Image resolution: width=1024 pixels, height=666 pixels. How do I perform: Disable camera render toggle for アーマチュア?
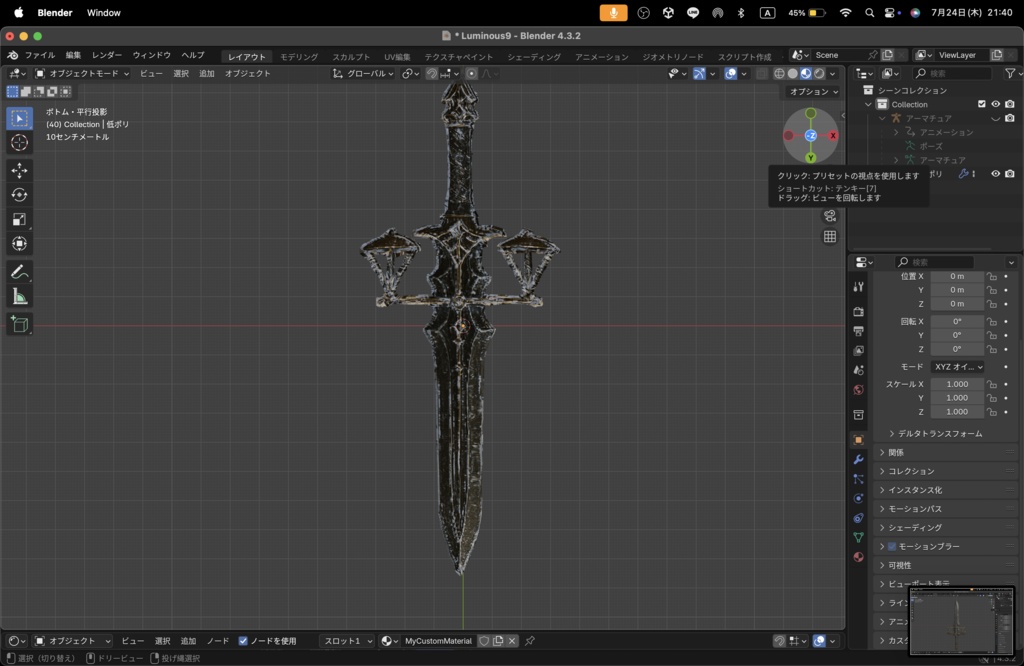click(x=1009, y=119)
